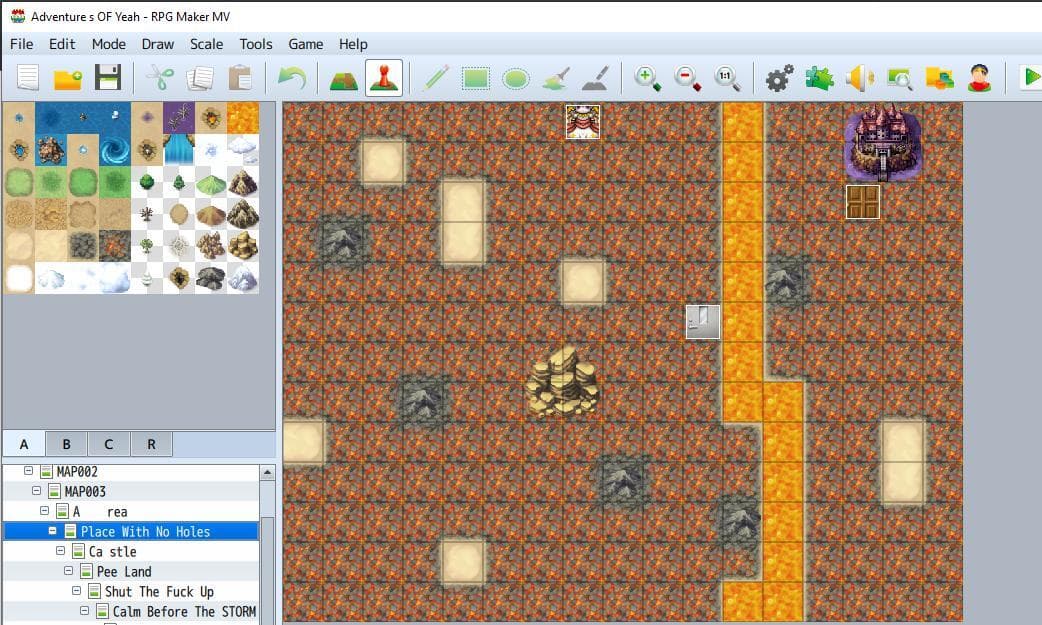
Task: Select the wooden door event on the map
Action: click(863, 202)
